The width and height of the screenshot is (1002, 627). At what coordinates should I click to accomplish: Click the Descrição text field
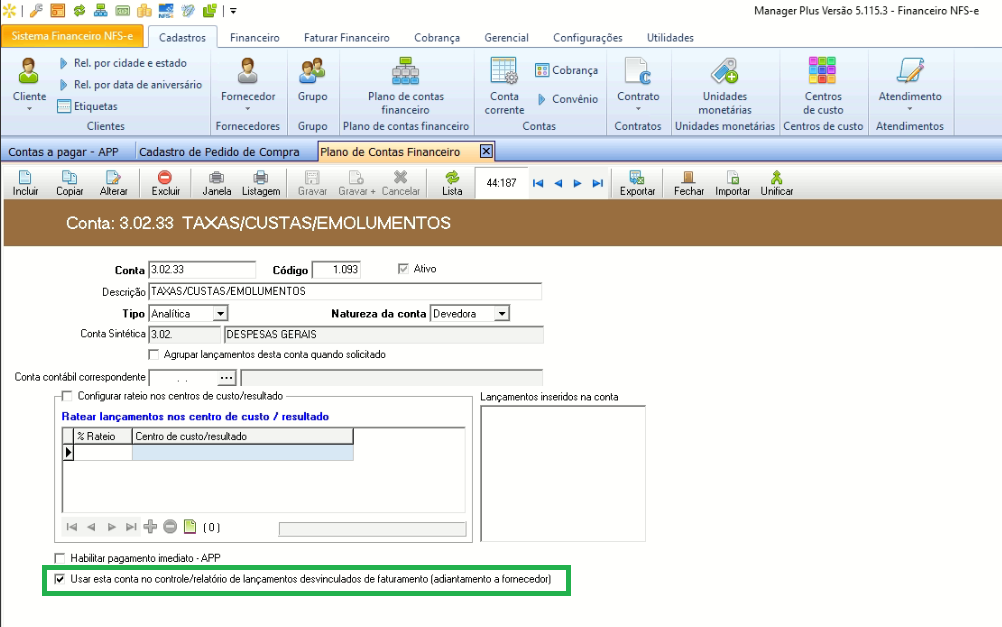click(344, 292)
